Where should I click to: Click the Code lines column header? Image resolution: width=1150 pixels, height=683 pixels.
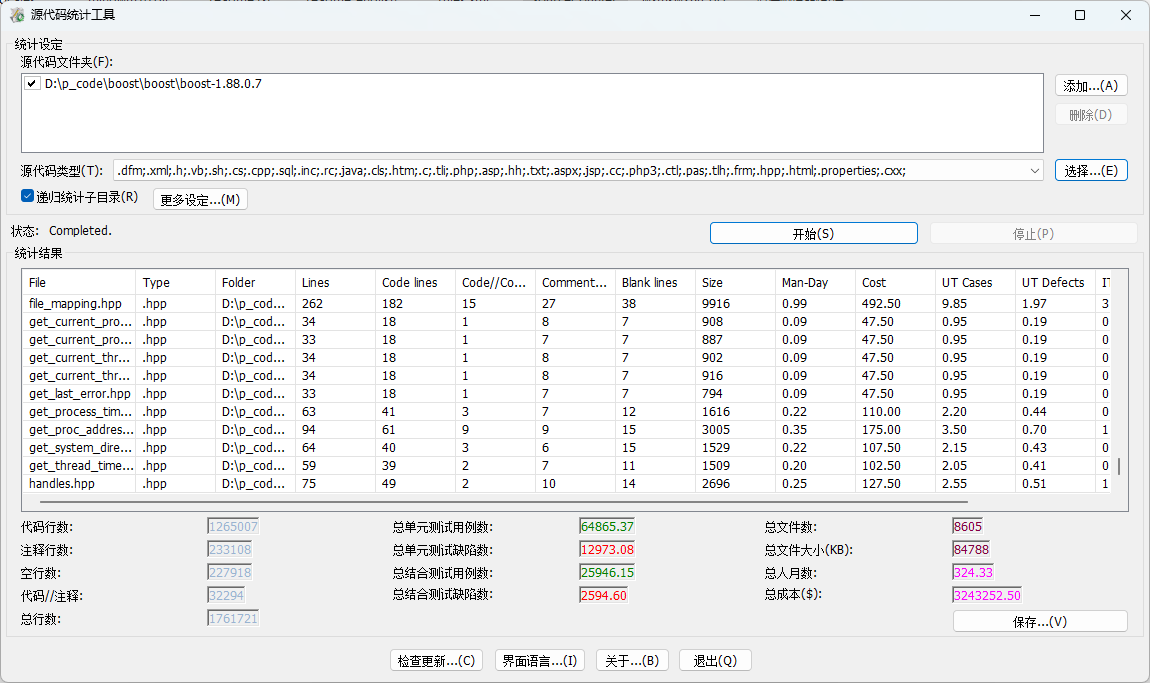pos(415,283)
